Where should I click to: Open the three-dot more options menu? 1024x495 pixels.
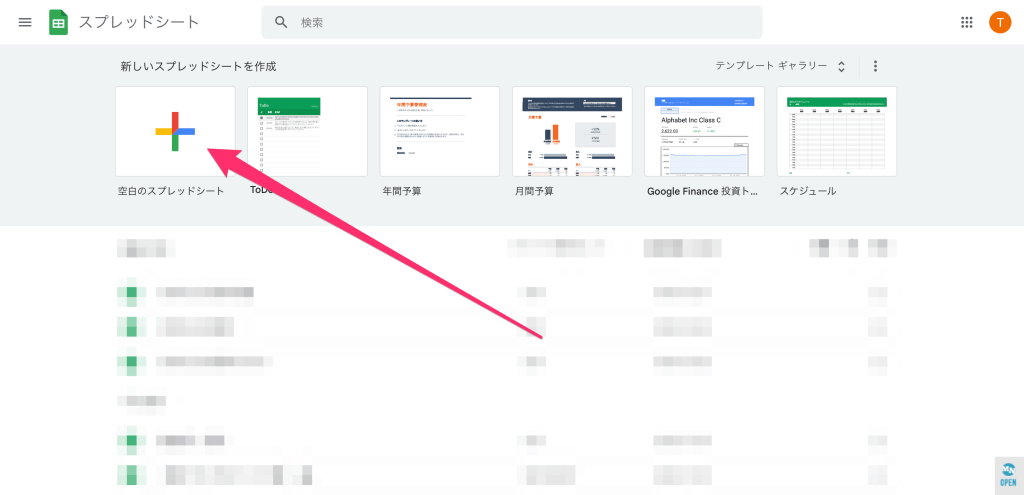click(x=875, y=66)
